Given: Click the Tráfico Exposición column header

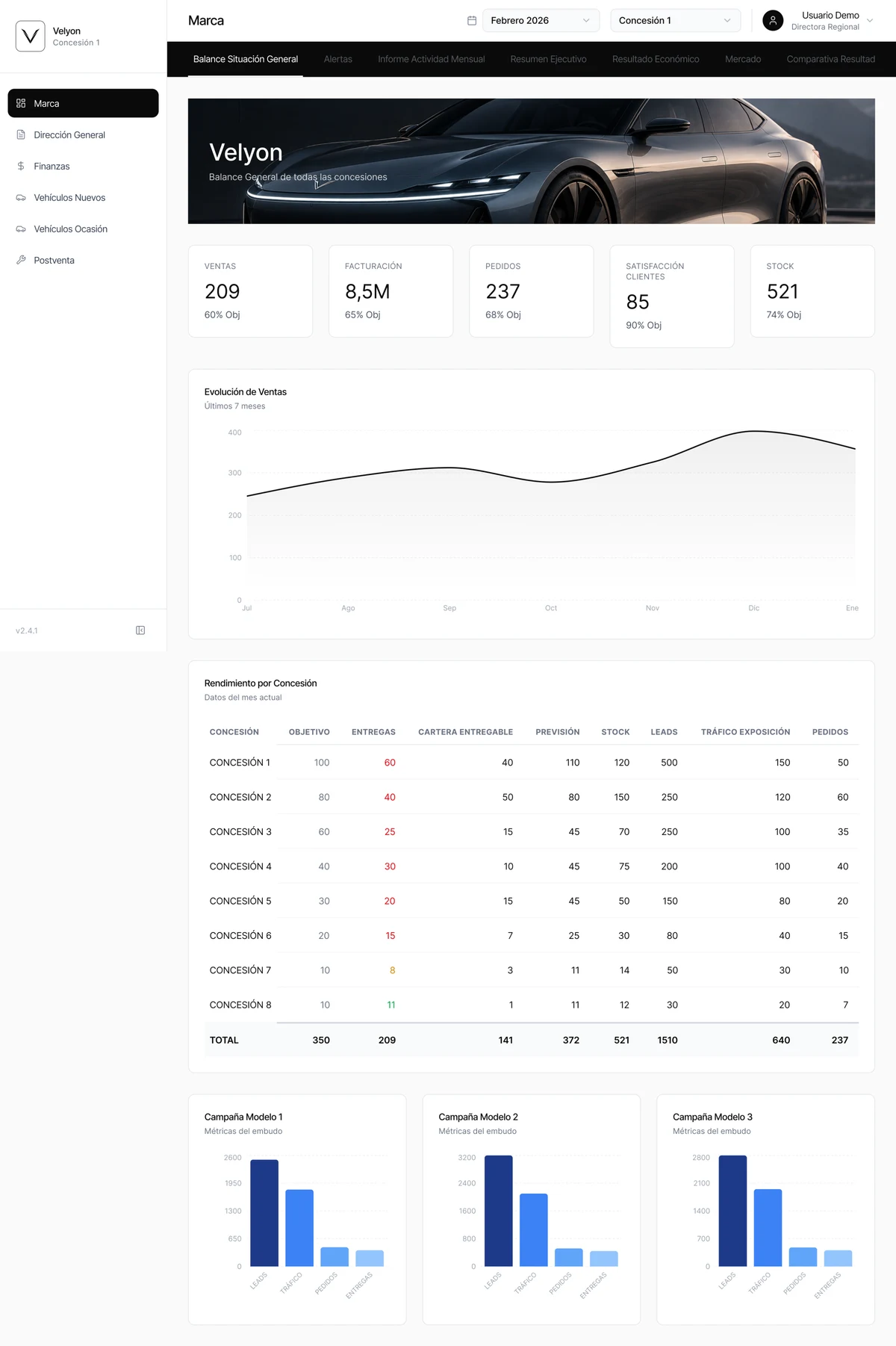Looking at the screenshot, I should (745, 732).
